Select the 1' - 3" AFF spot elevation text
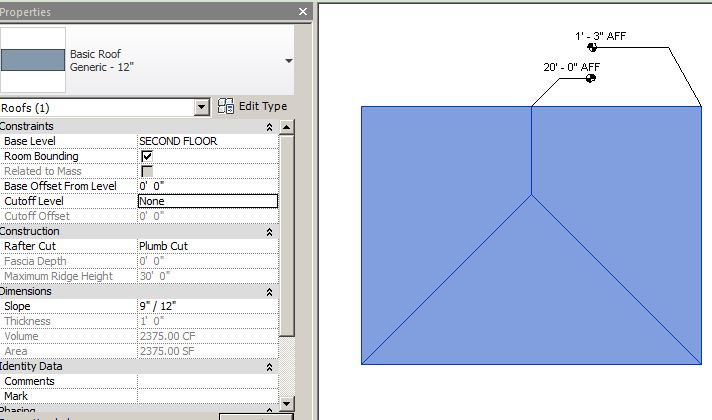712x420 pixels. [x=600, y=36]
